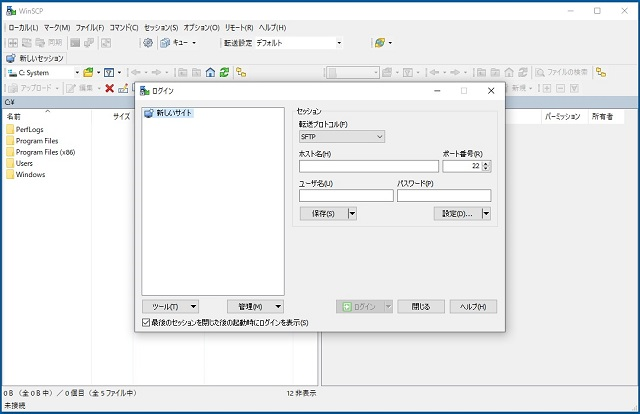Expand the arrow next to 保存 button

pyautogui.click(x=354, y=213)
